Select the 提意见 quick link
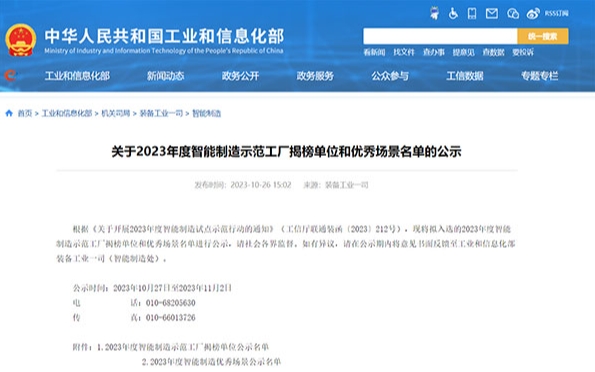Viewport: 595px width, 372px height. [463, 52]
